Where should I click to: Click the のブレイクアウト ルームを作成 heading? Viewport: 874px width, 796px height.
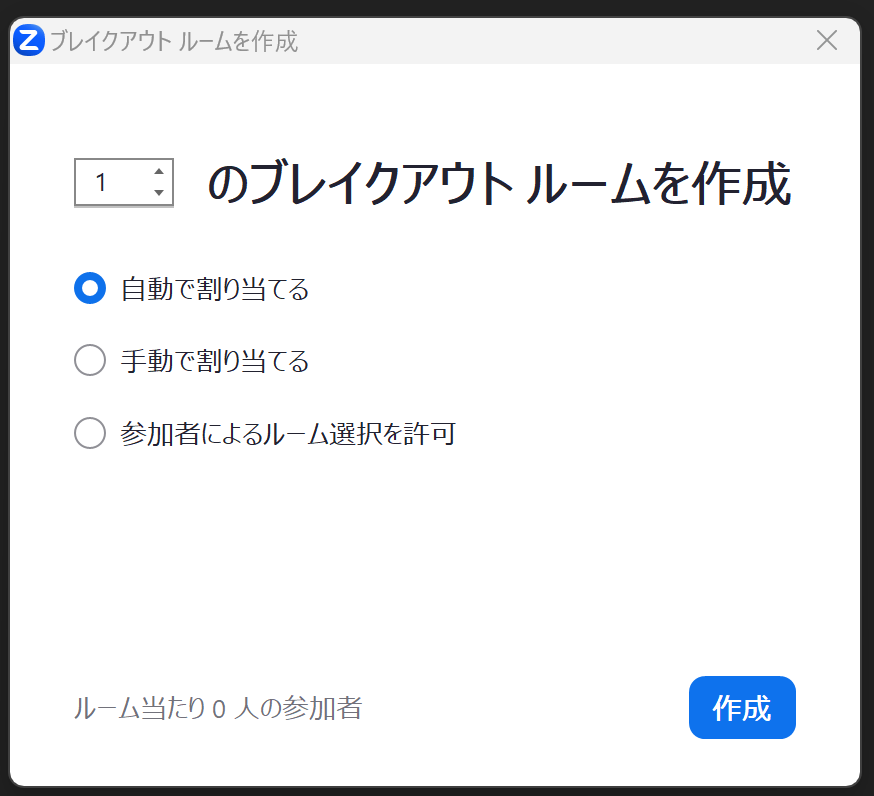499,183
